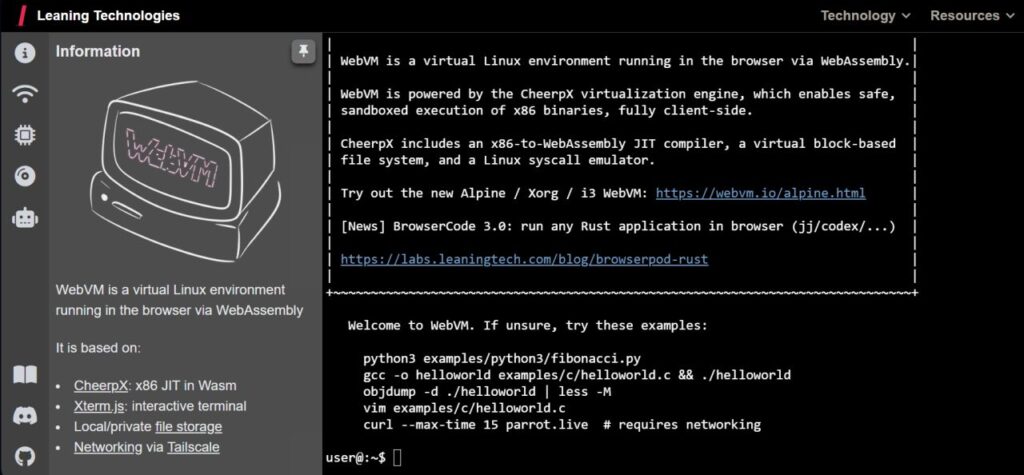Click the objdump -d ./helloworld example line
The width and height of the screenshot is (1024, 475).
point(487,392)
